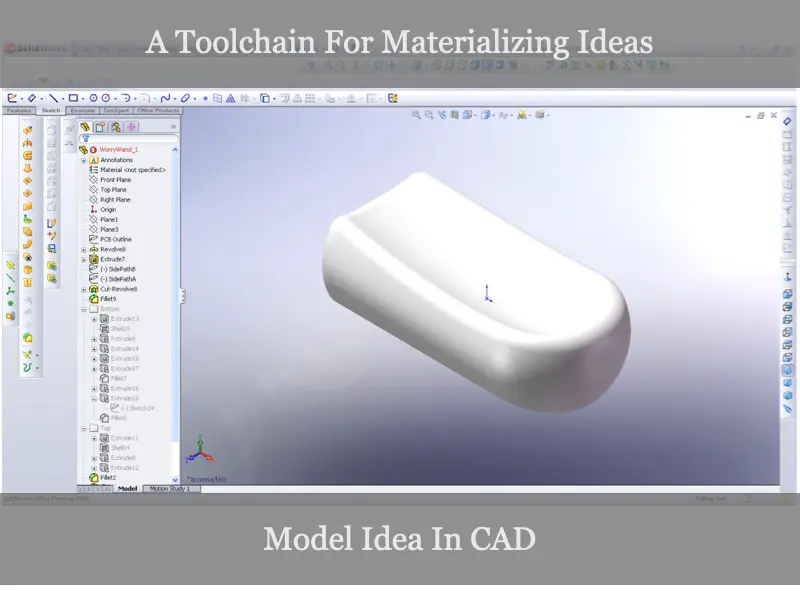
Task: Select the Spline sketch tool
Action: point(165,98)
